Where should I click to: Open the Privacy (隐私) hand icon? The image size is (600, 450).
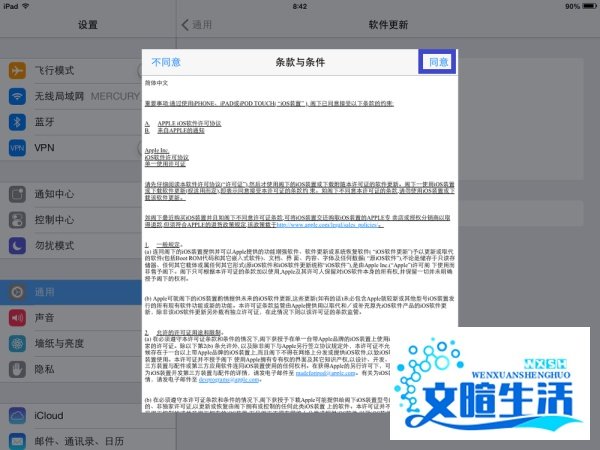17,369
